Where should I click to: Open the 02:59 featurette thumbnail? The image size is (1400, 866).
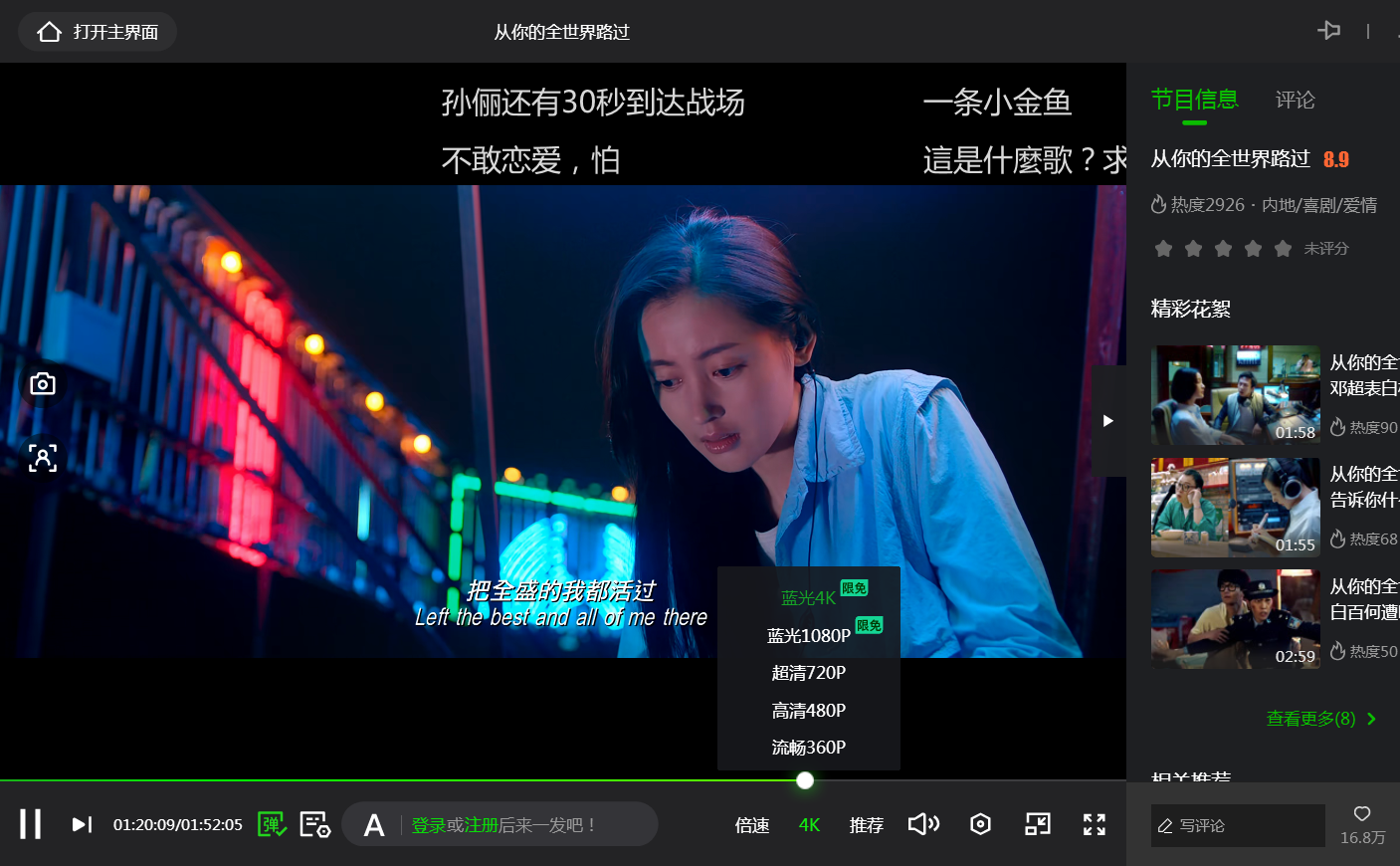1236,619
